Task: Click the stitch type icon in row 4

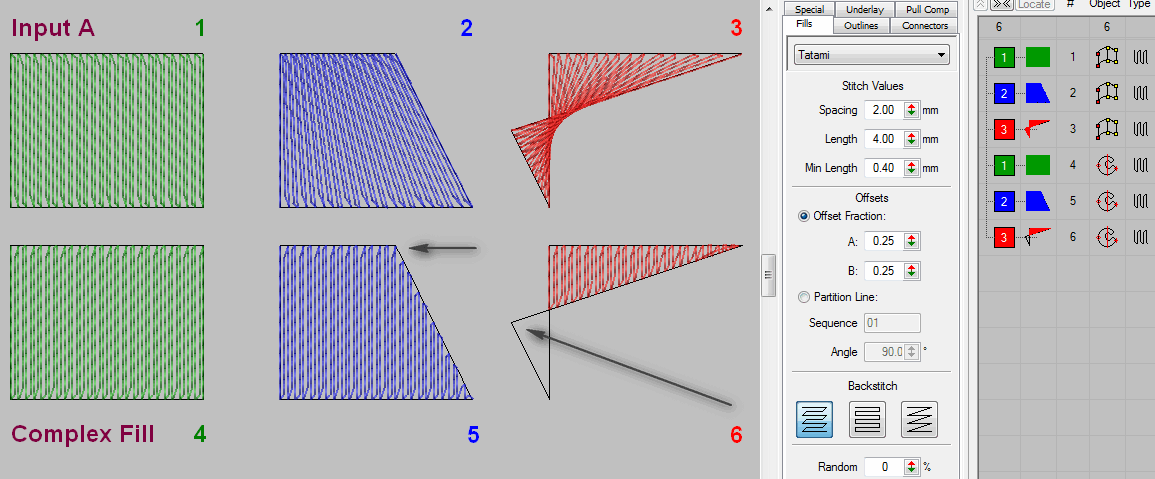Action: (1140, 164)
